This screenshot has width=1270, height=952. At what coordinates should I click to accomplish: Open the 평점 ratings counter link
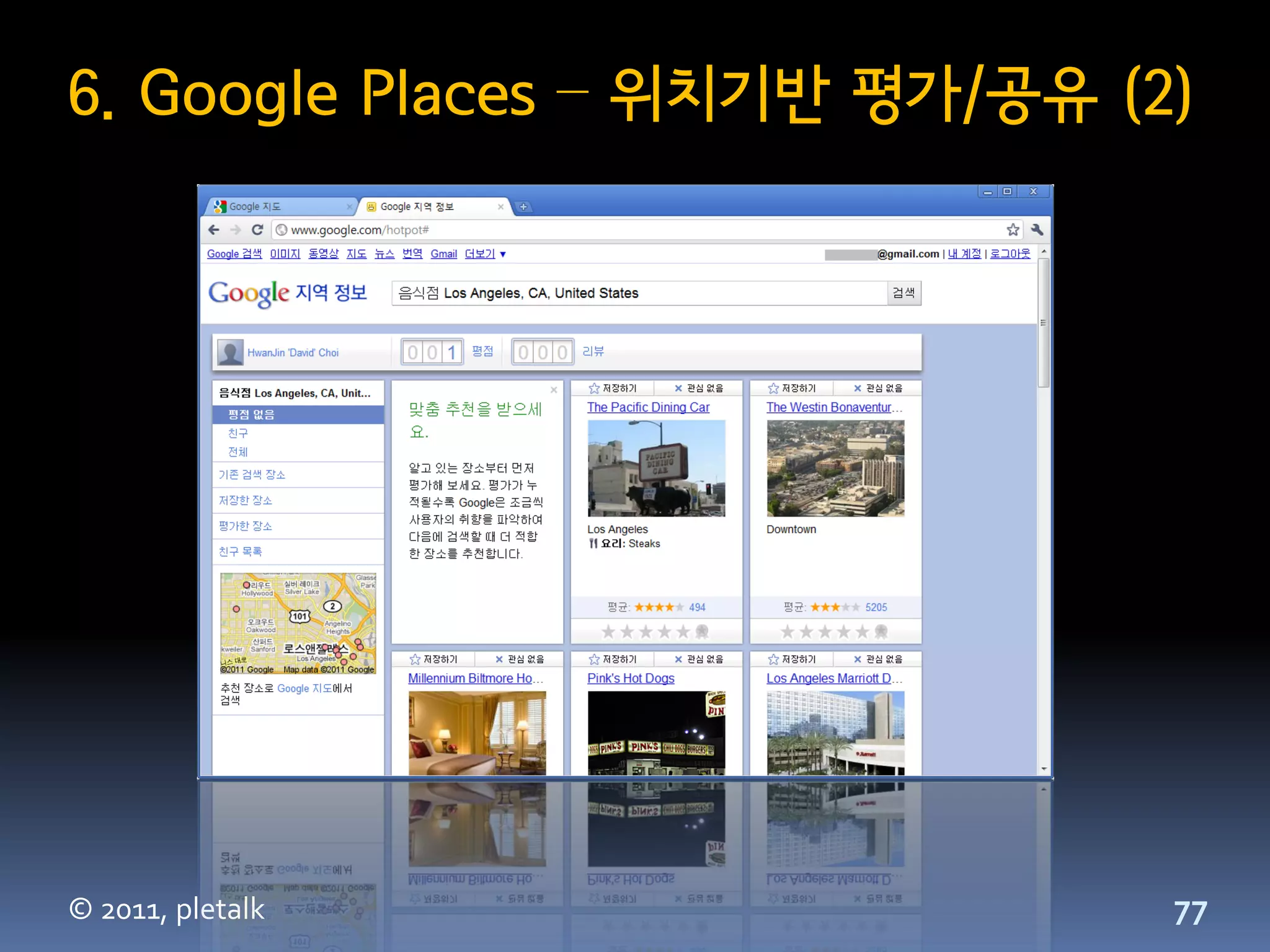482,351
